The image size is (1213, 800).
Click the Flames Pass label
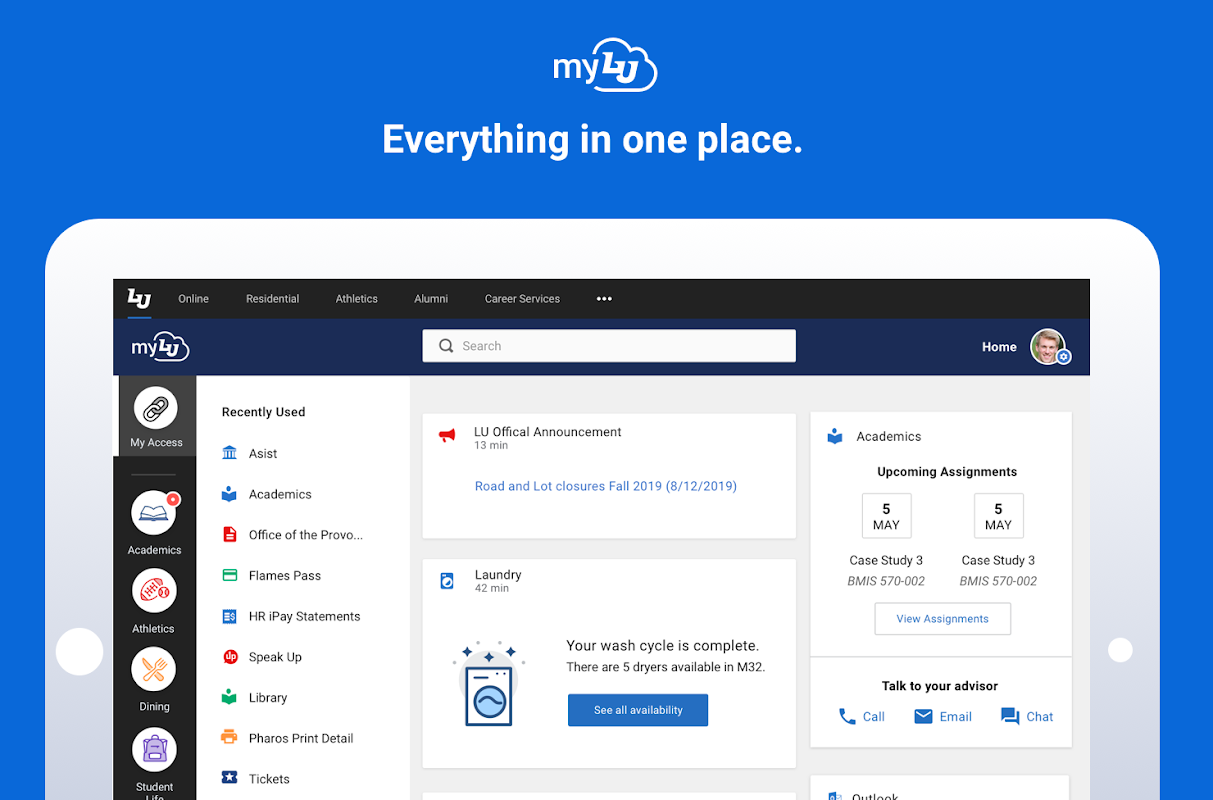click(285, 575)
